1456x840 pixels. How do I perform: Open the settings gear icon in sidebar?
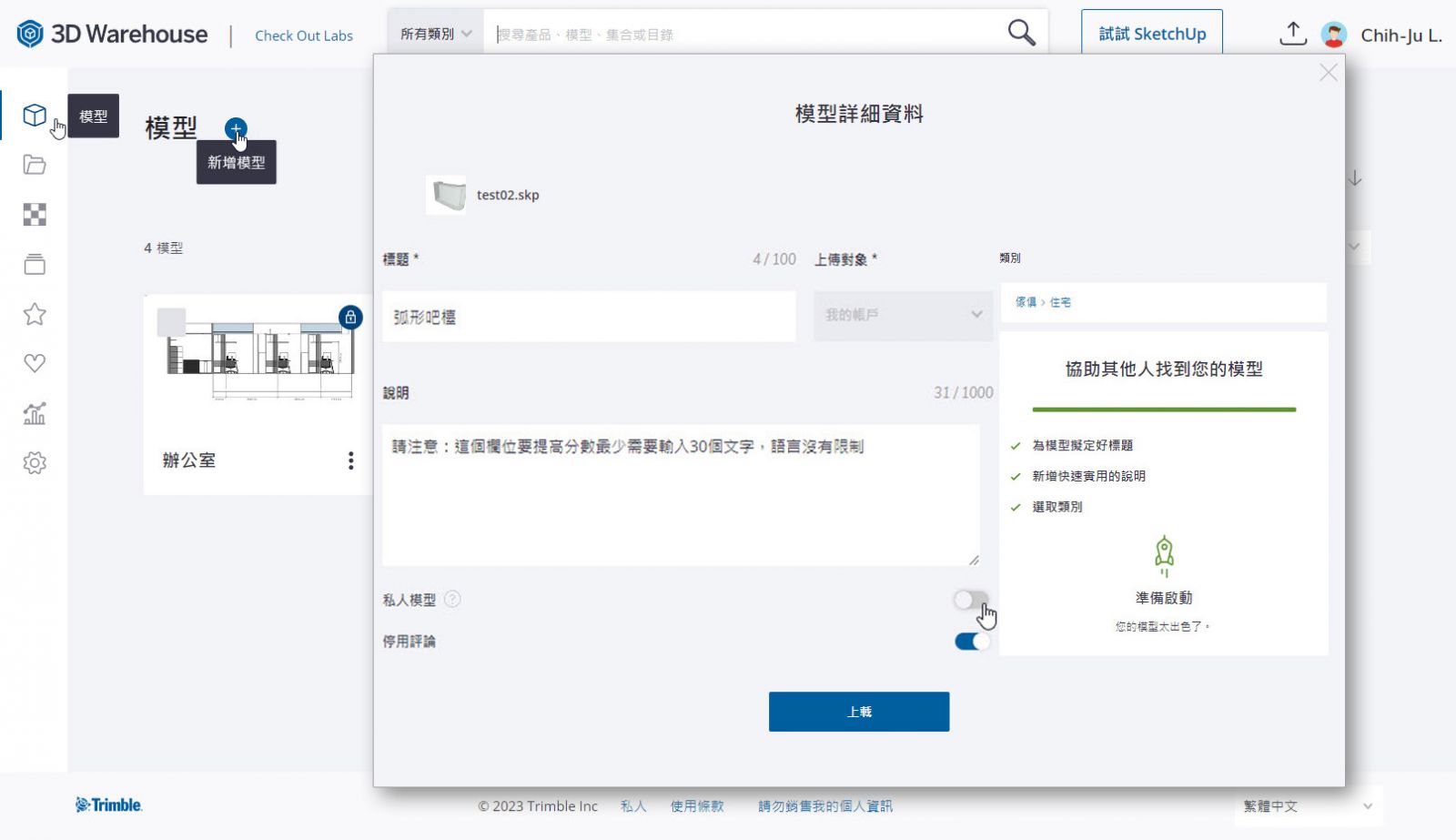pos(35,462)
